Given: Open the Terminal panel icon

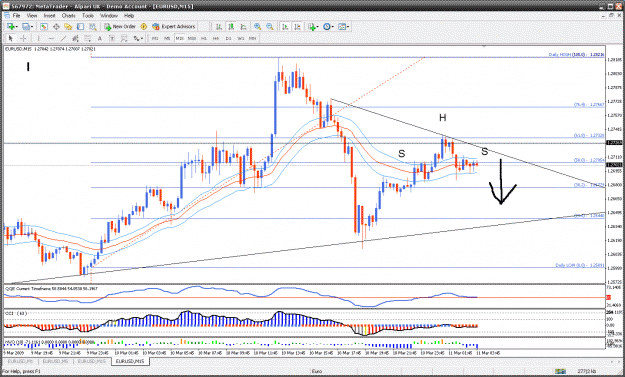Looking at the screenshot, I should 81,27.
